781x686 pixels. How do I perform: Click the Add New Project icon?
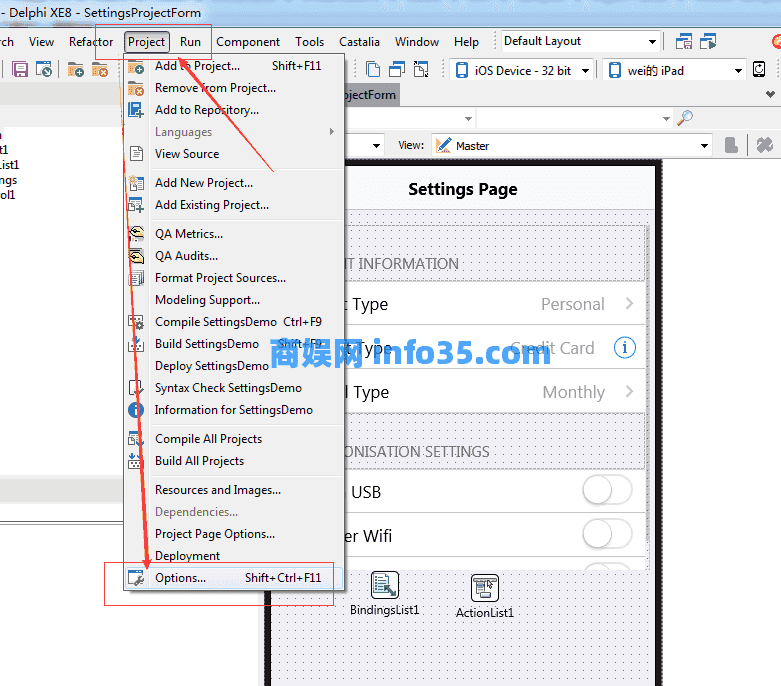(136, 183)
